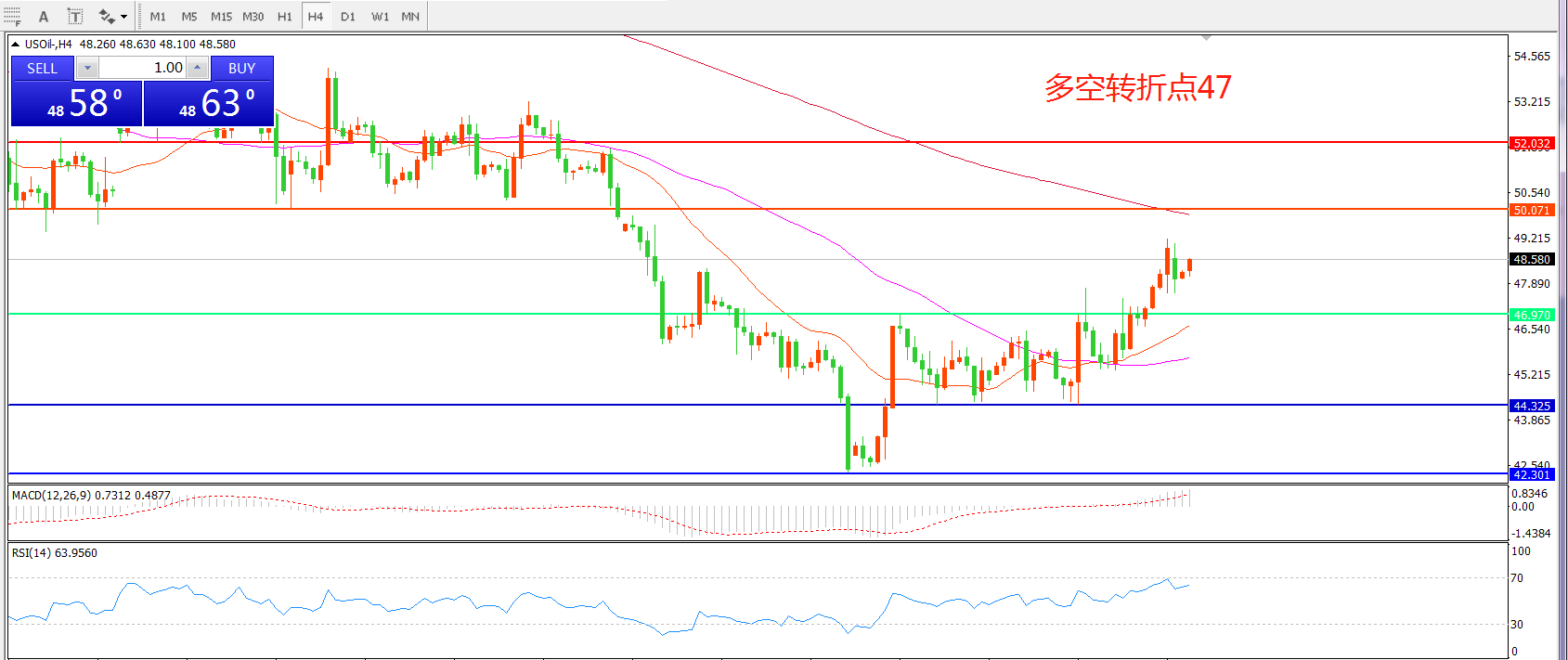The height and width of the screenshot is (660, 1568).
Task: Select the Text tool 'A' icon
Action: click(44, 17)
